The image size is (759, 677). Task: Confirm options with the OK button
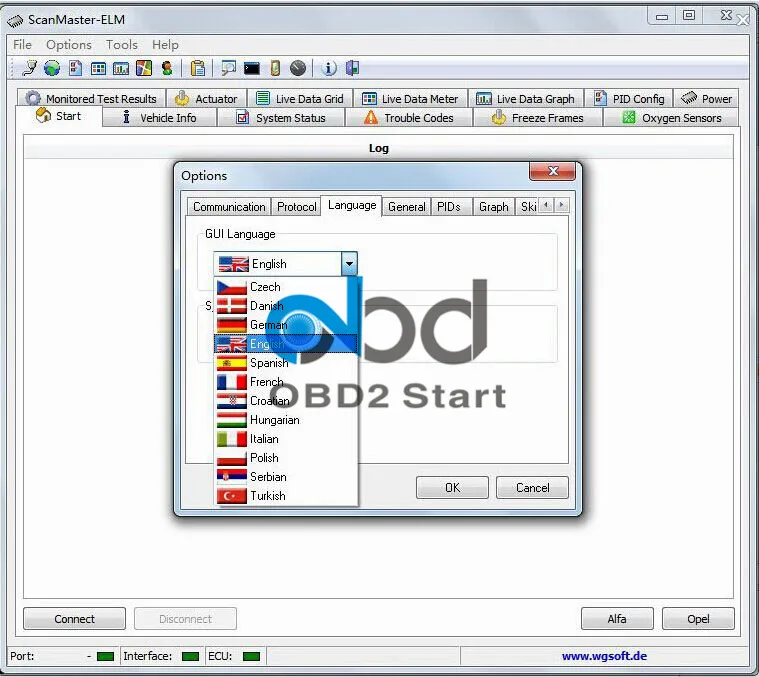[452, 488]
